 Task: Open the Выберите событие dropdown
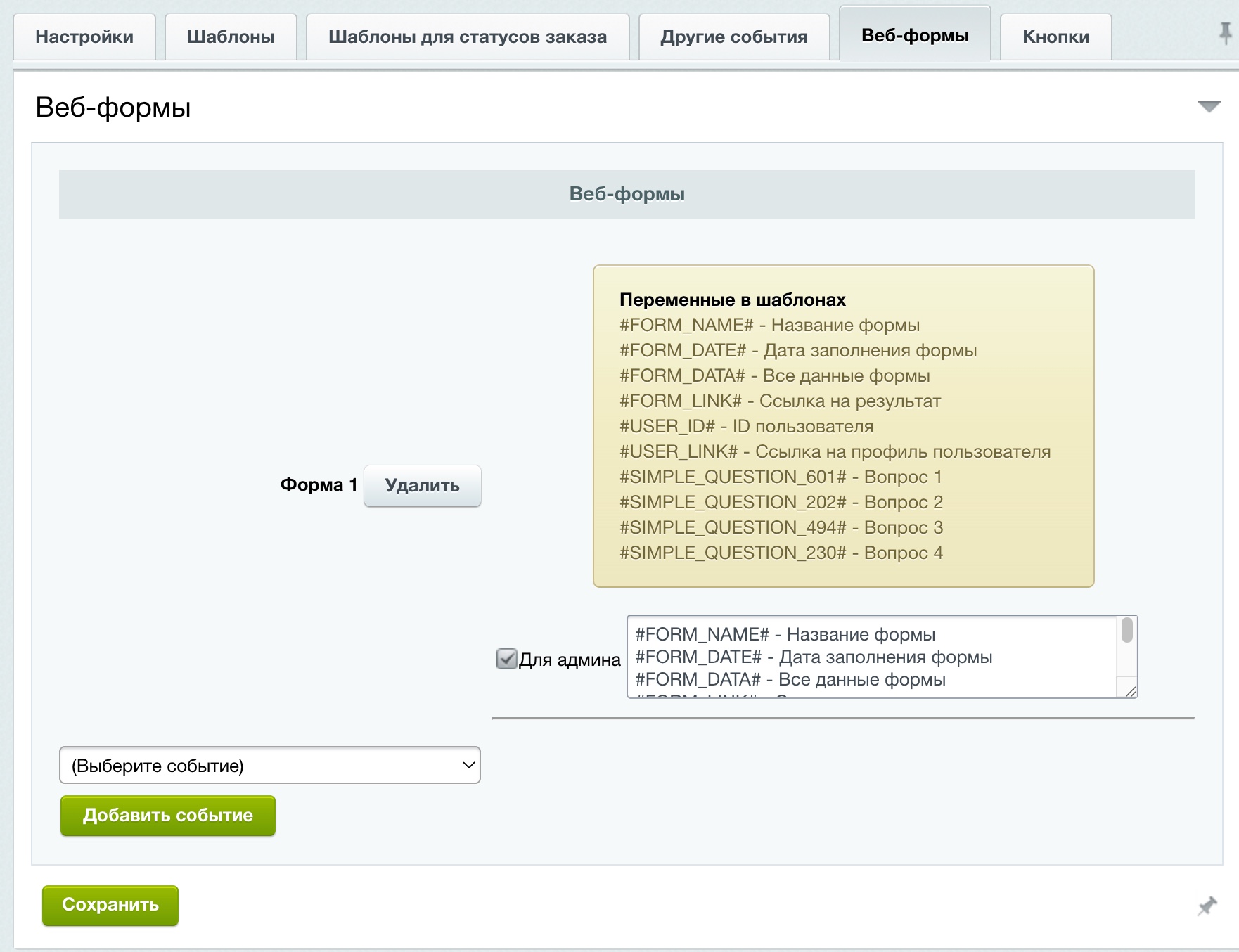270,765
